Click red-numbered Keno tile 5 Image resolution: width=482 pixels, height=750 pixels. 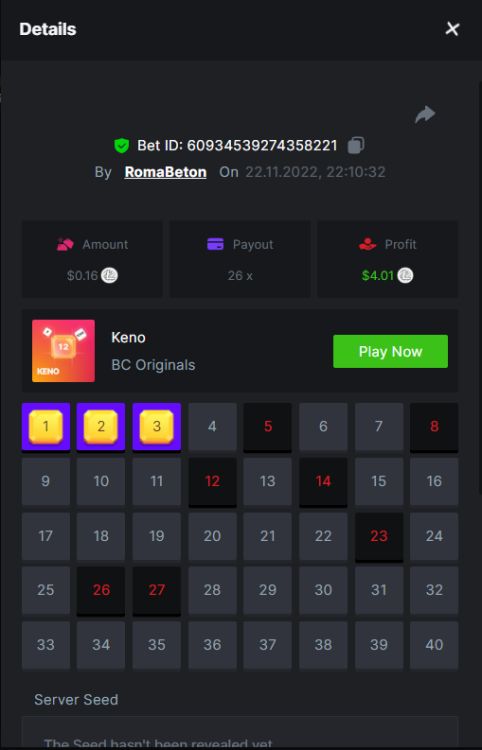[x=268, y=427]
